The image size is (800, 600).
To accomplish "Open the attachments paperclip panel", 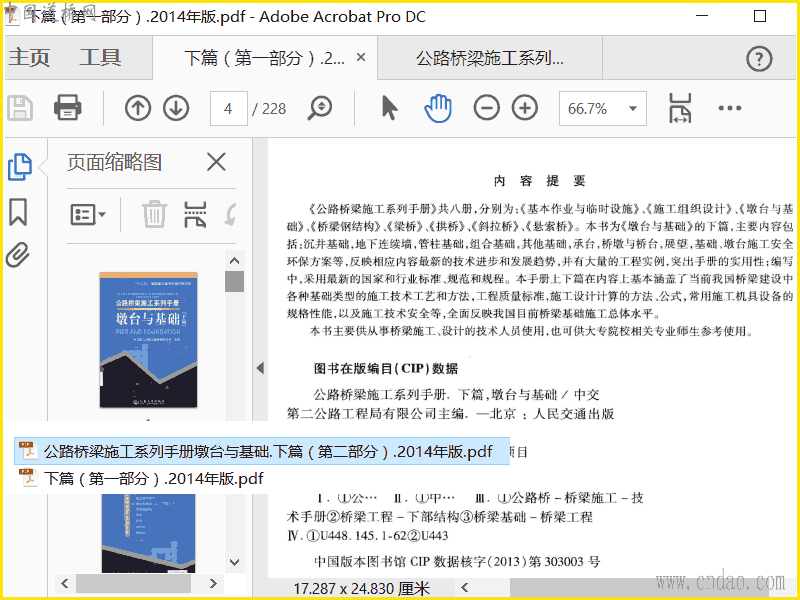I will [x=18, y=255].
